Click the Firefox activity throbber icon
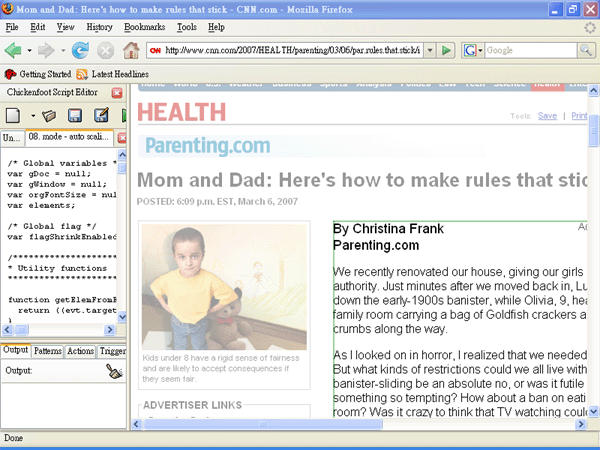This screenshot has width=600, height=450. [590, 28]
